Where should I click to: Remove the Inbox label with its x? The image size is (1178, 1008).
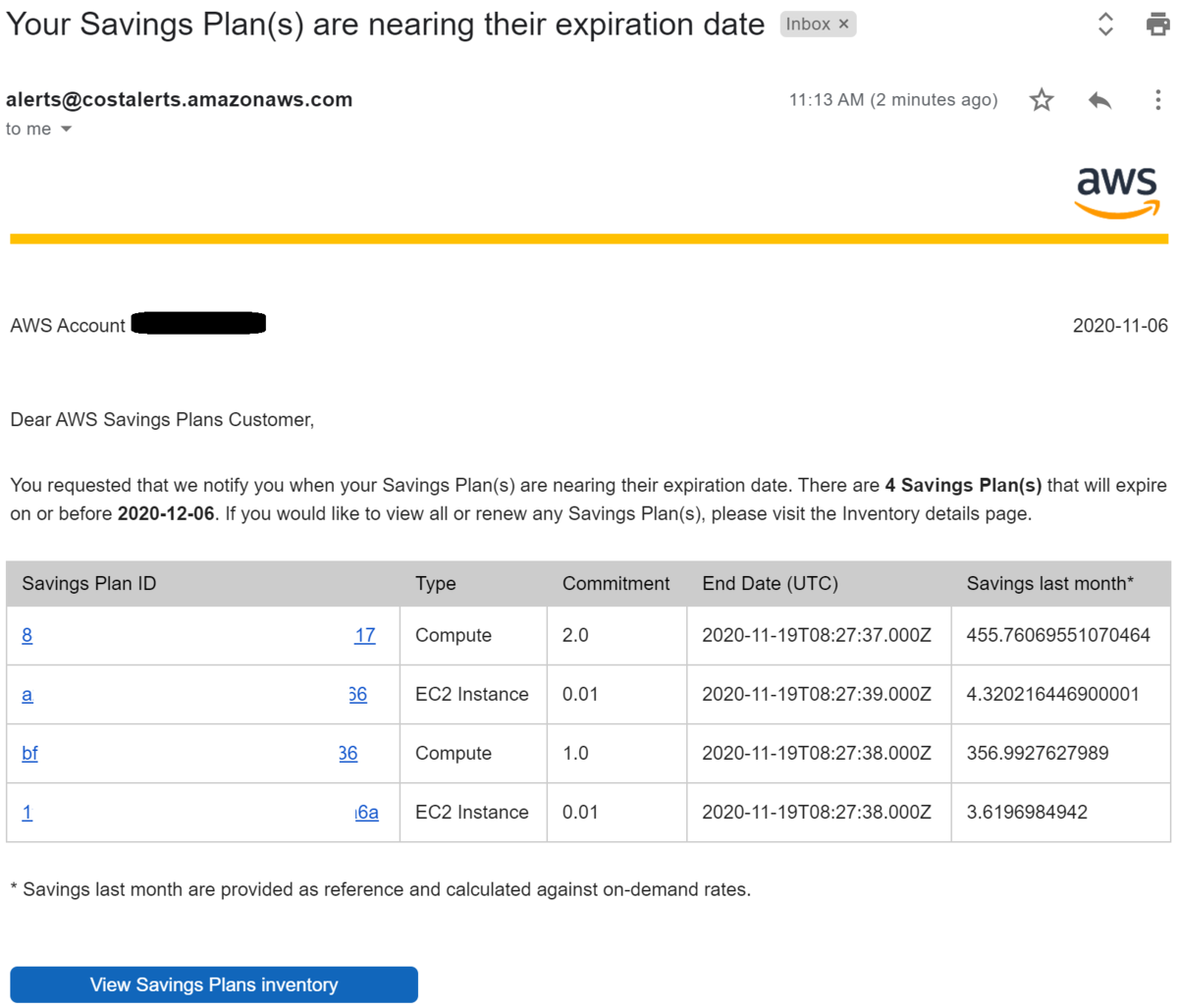843,25
